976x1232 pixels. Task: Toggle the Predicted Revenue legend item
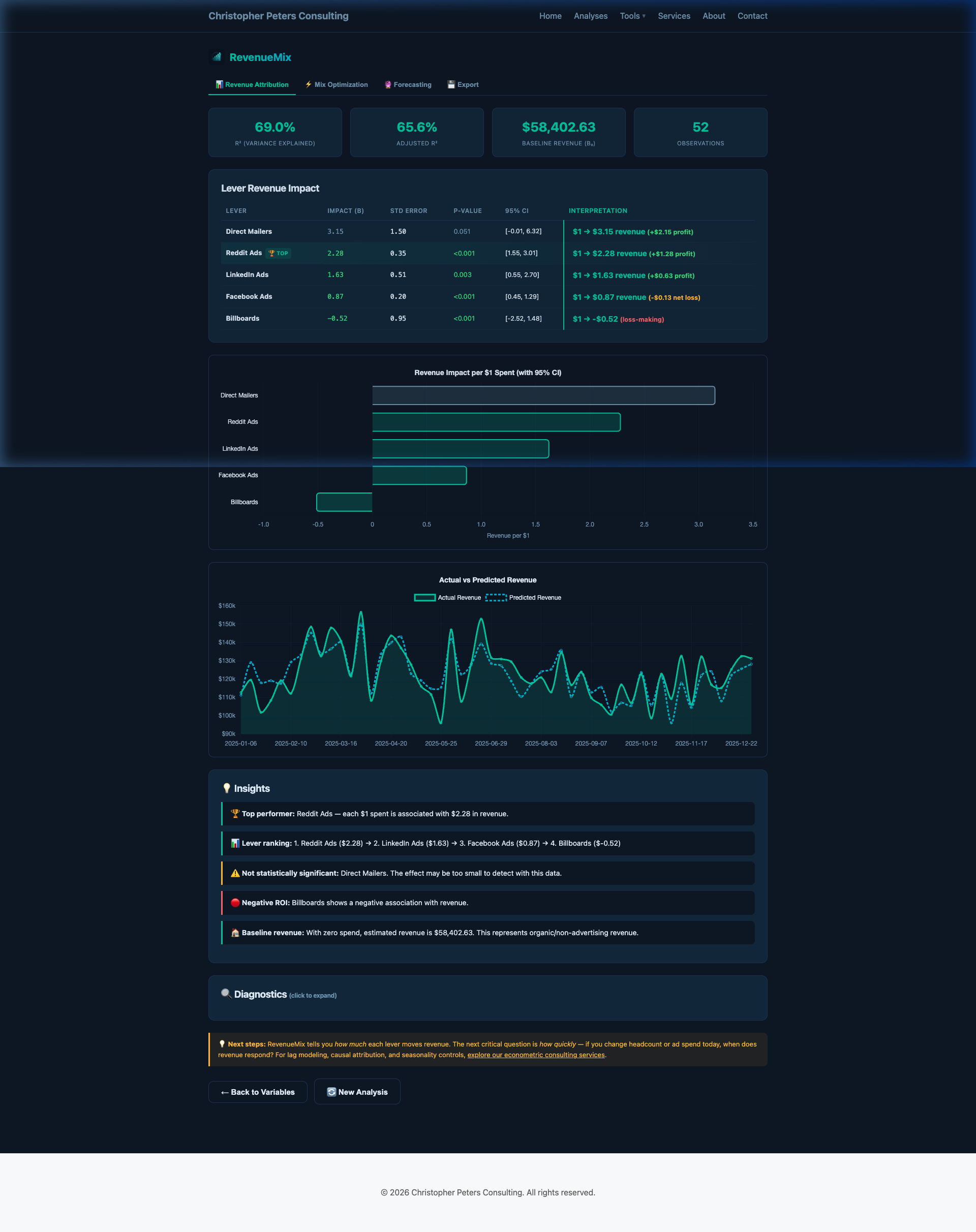[x=524, y=597]
